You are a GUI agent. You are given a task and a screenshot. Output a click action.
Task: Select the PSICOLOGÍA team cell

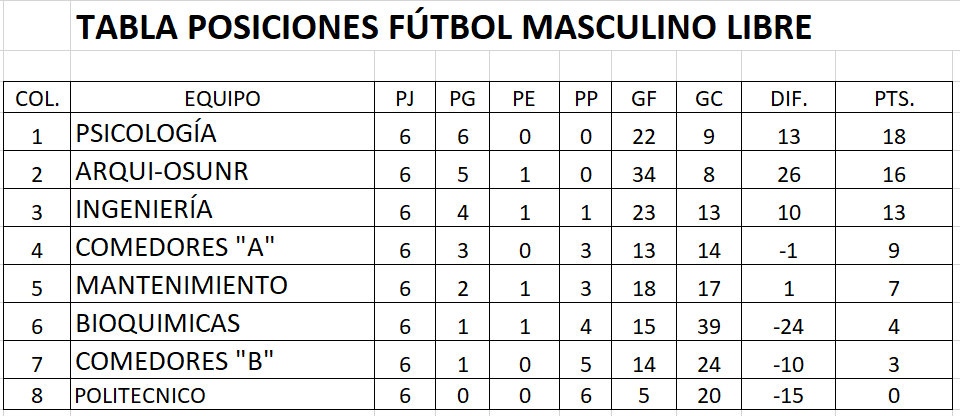pos(222,132)
